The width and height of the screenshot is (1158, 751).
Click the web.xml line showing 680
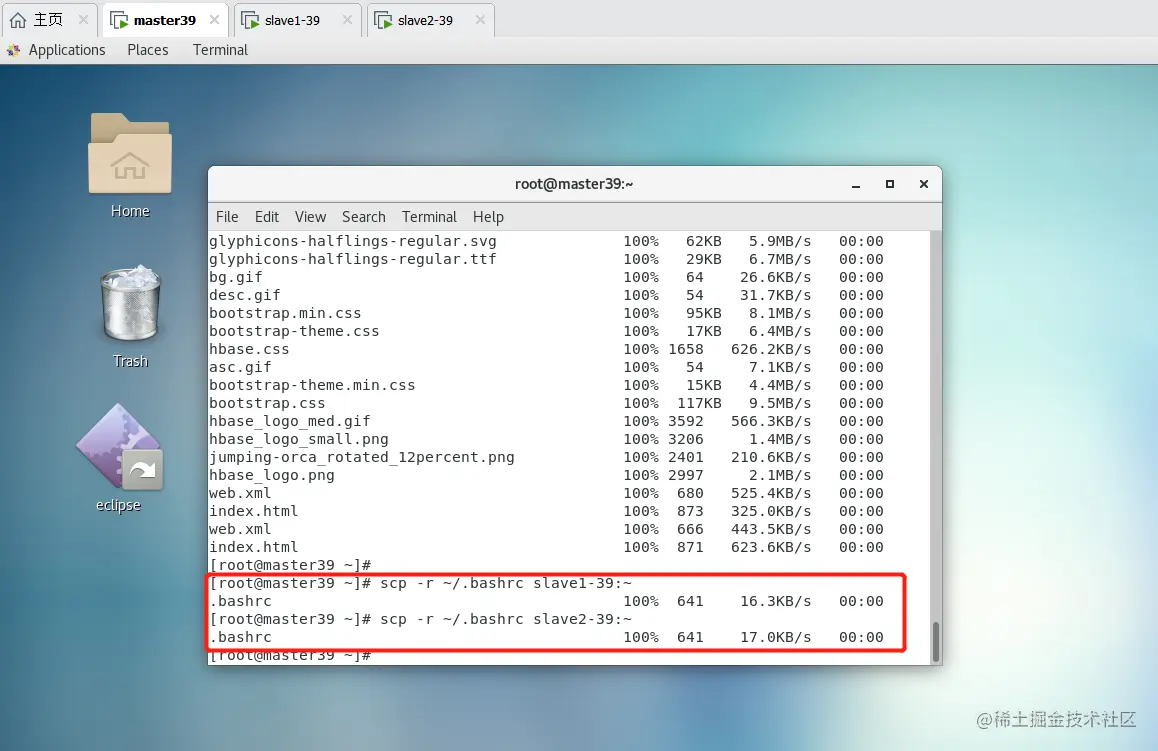coord(547,493)
